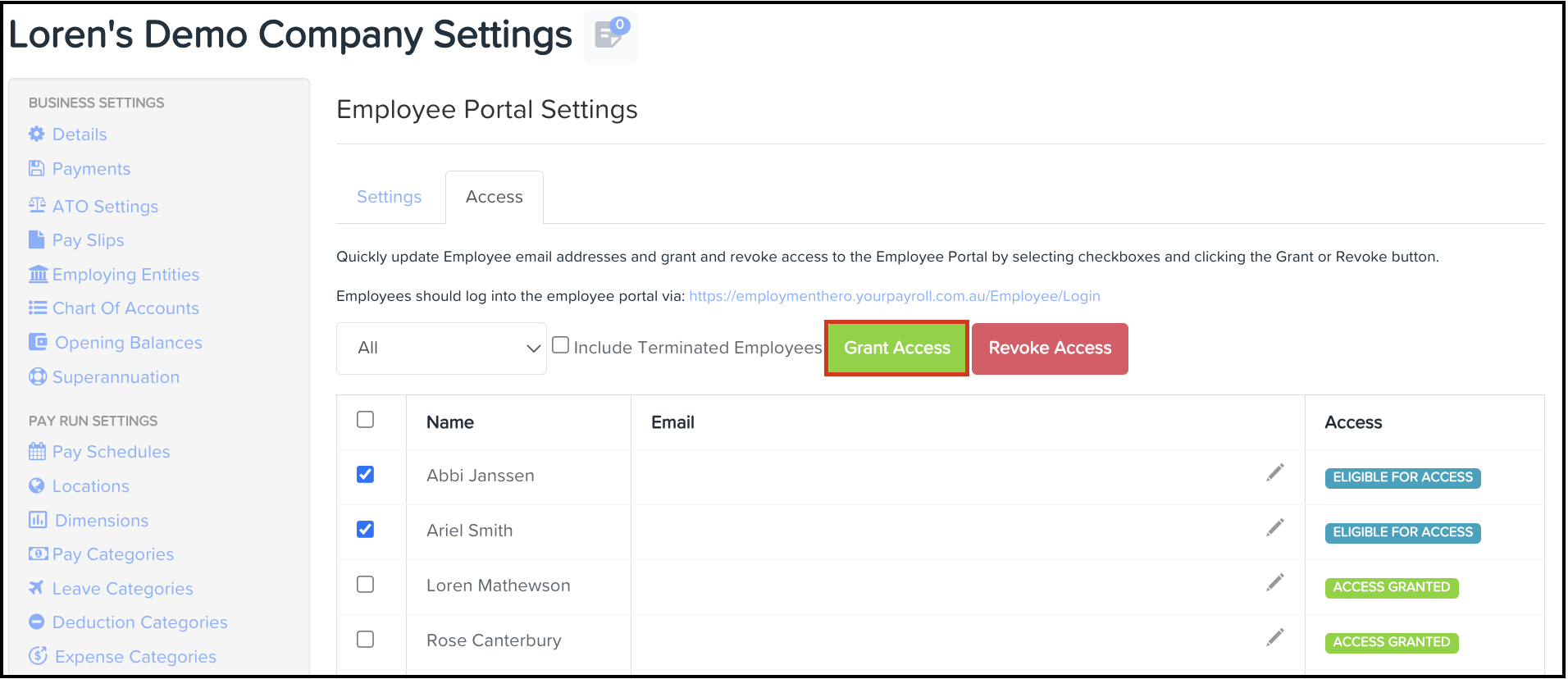
Task: Click the notes icon beside the page title
Action: 610,35
